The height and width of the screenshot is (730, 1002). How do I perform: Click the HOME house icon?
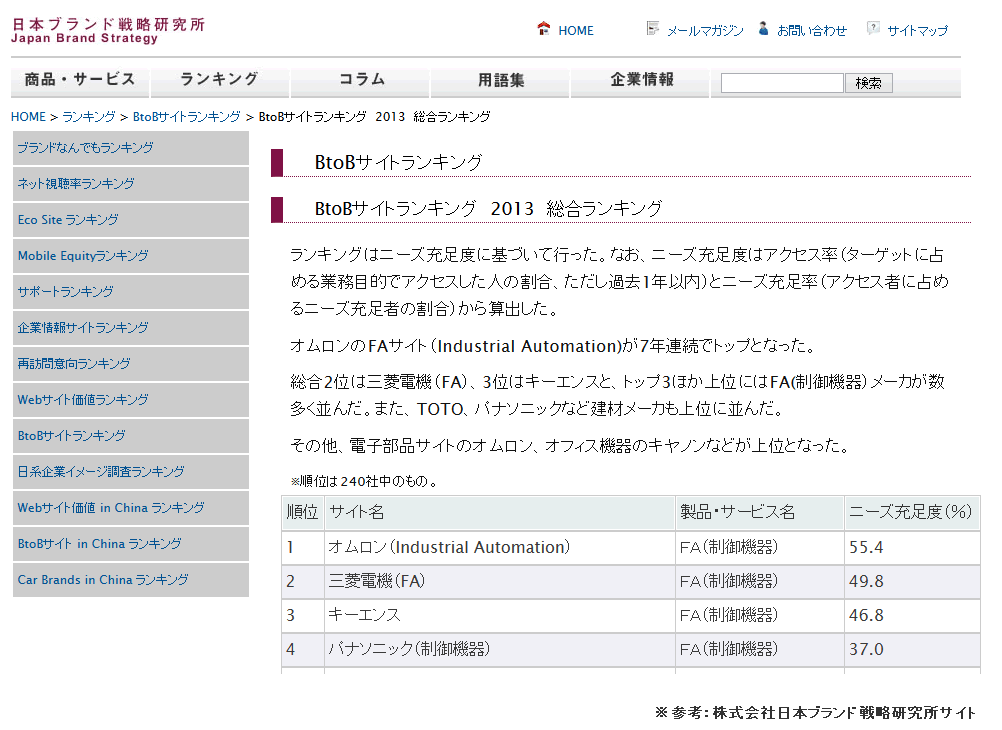(544, 29)
